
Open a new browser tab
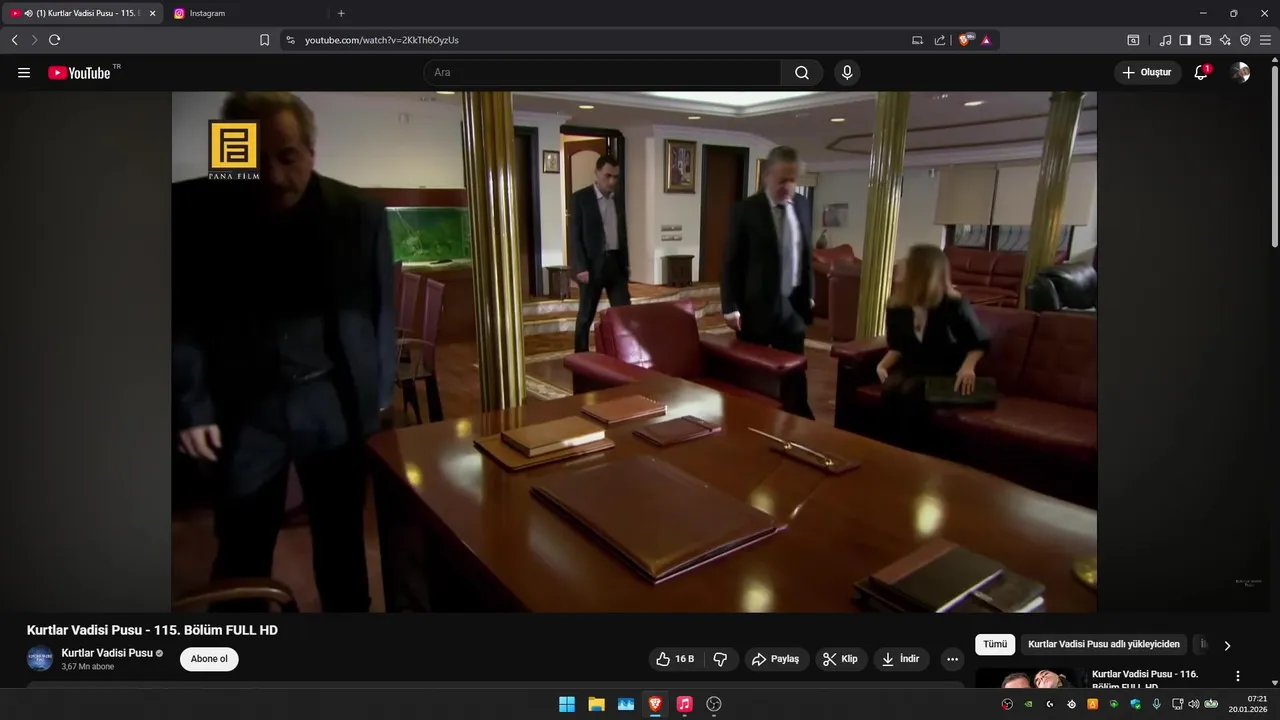coord(341,13)
